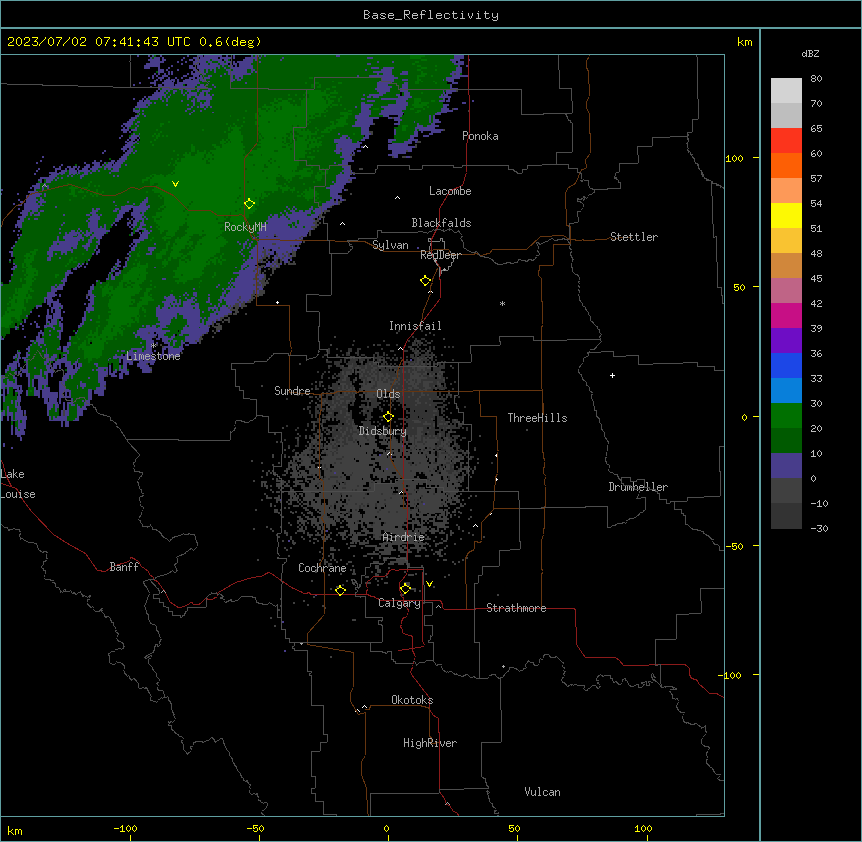This screenshot has height=842, width=862.
Task: Click the -100 tick on right axis
Action: coord(731,675)
